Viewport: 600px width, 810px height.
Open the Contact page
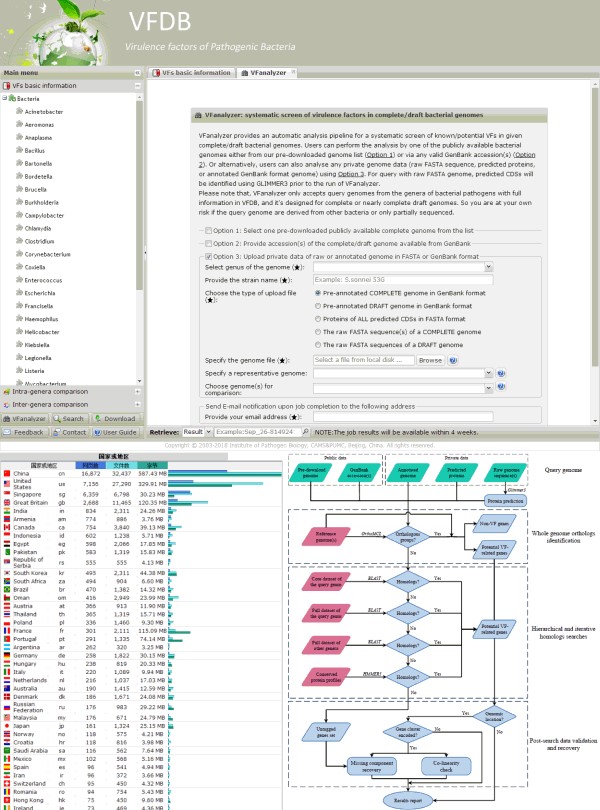[x=70, y=433]
